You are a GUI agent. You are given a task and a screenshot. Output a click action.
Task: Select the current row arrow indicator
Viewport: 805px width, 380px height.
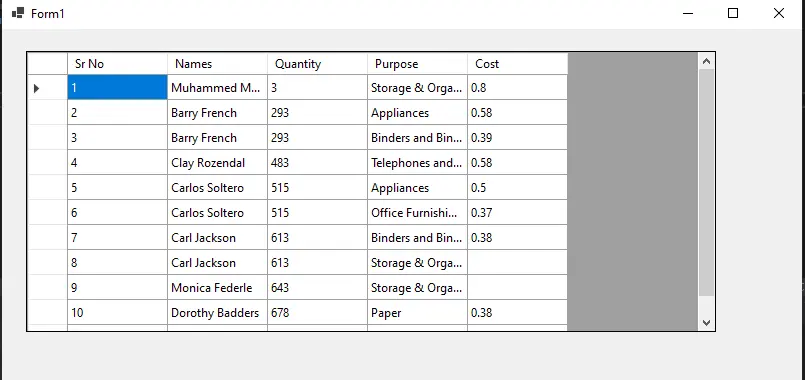point(36,88)
